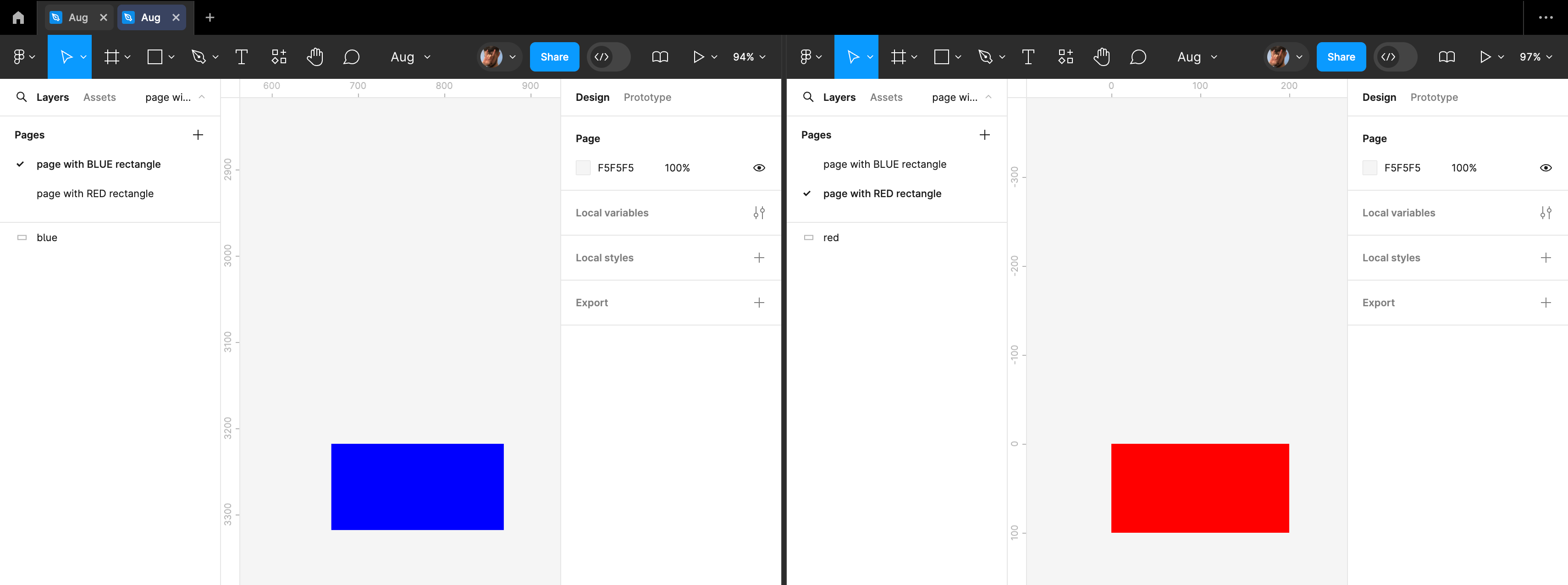
Task: Collapse pages list chevron in left window
Action: click(201, 97)
